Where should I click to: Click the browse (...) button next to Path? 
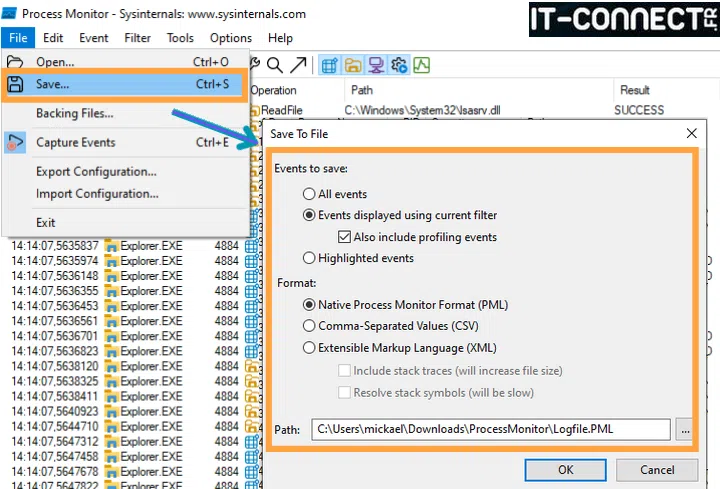685,430
